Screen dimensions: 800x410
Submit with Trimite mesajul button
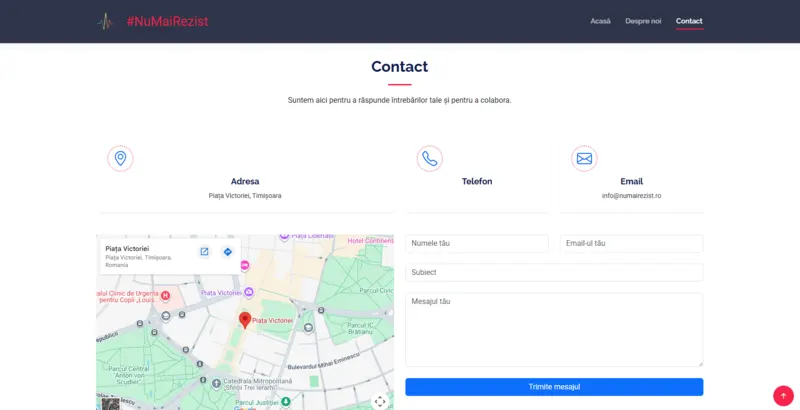pos(554,387)
